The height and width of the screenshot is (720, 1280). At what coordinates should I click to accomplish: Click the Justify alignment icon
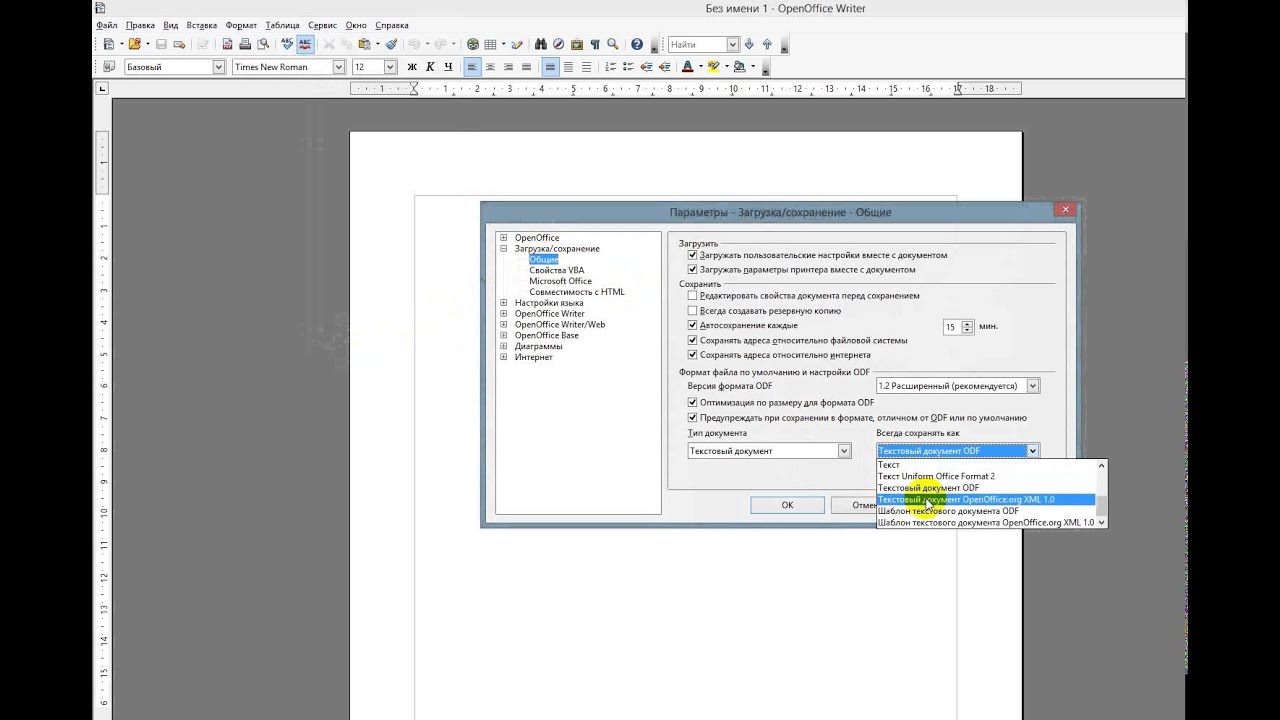(x=527, y=67)
